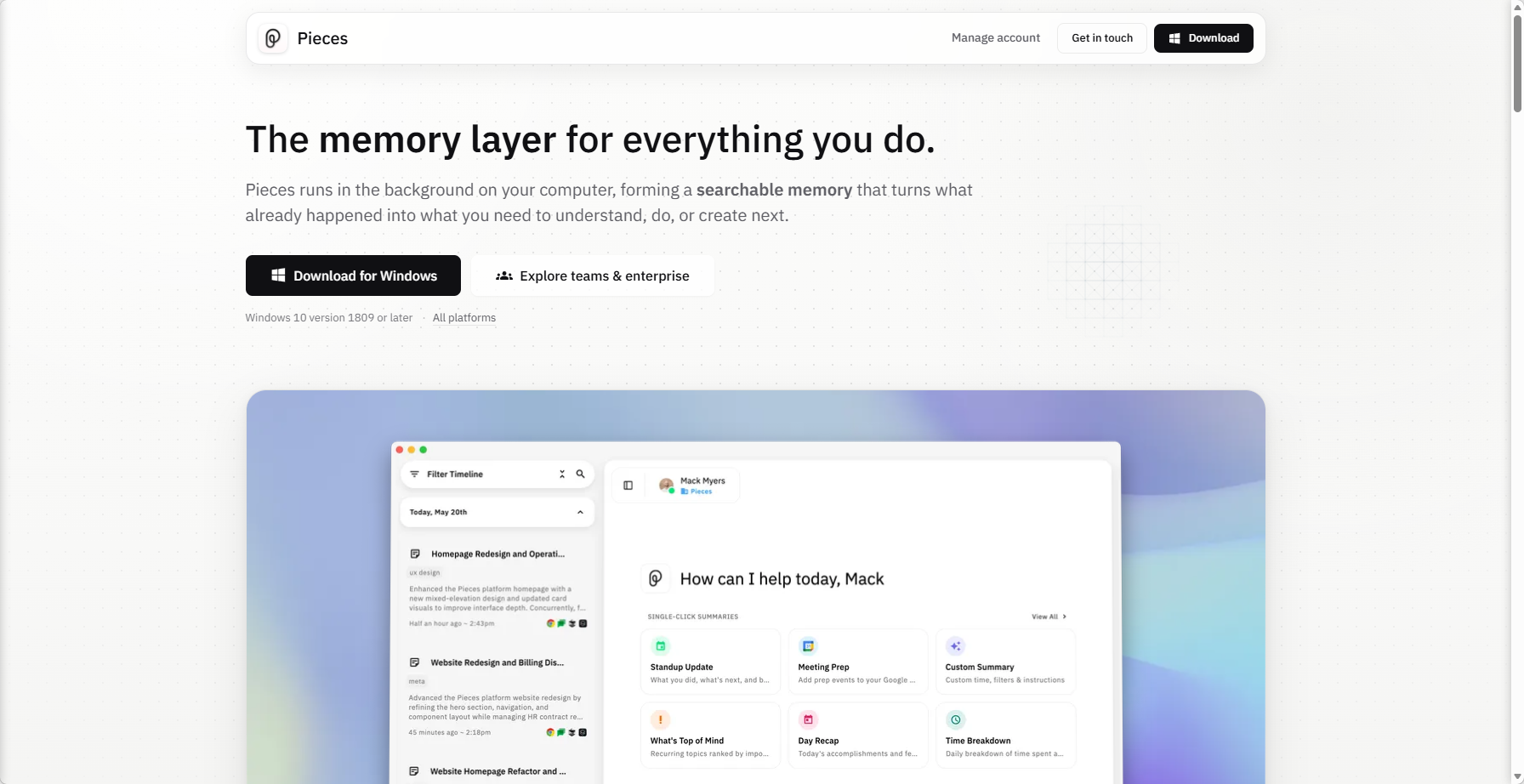
Task: Click the scrollbar's down arrow
Action: [1517, 777]
